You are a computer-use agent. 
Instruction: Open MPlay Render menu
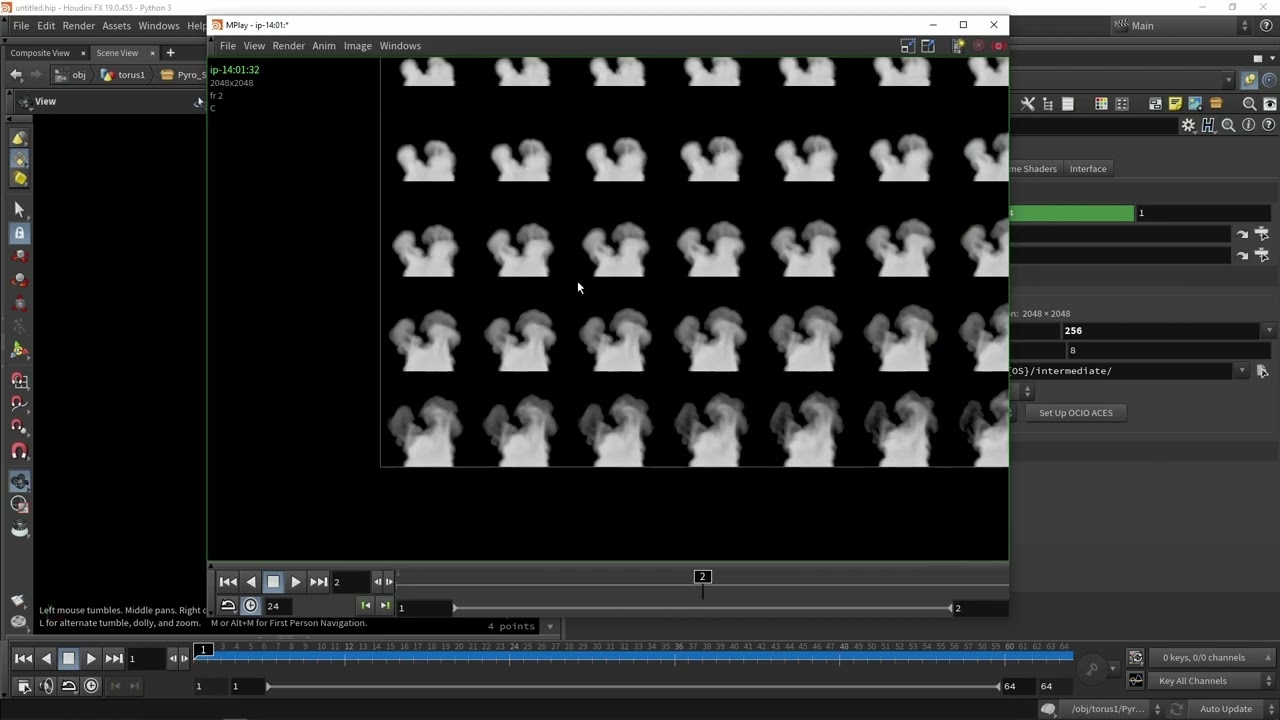tap(289, 46)
